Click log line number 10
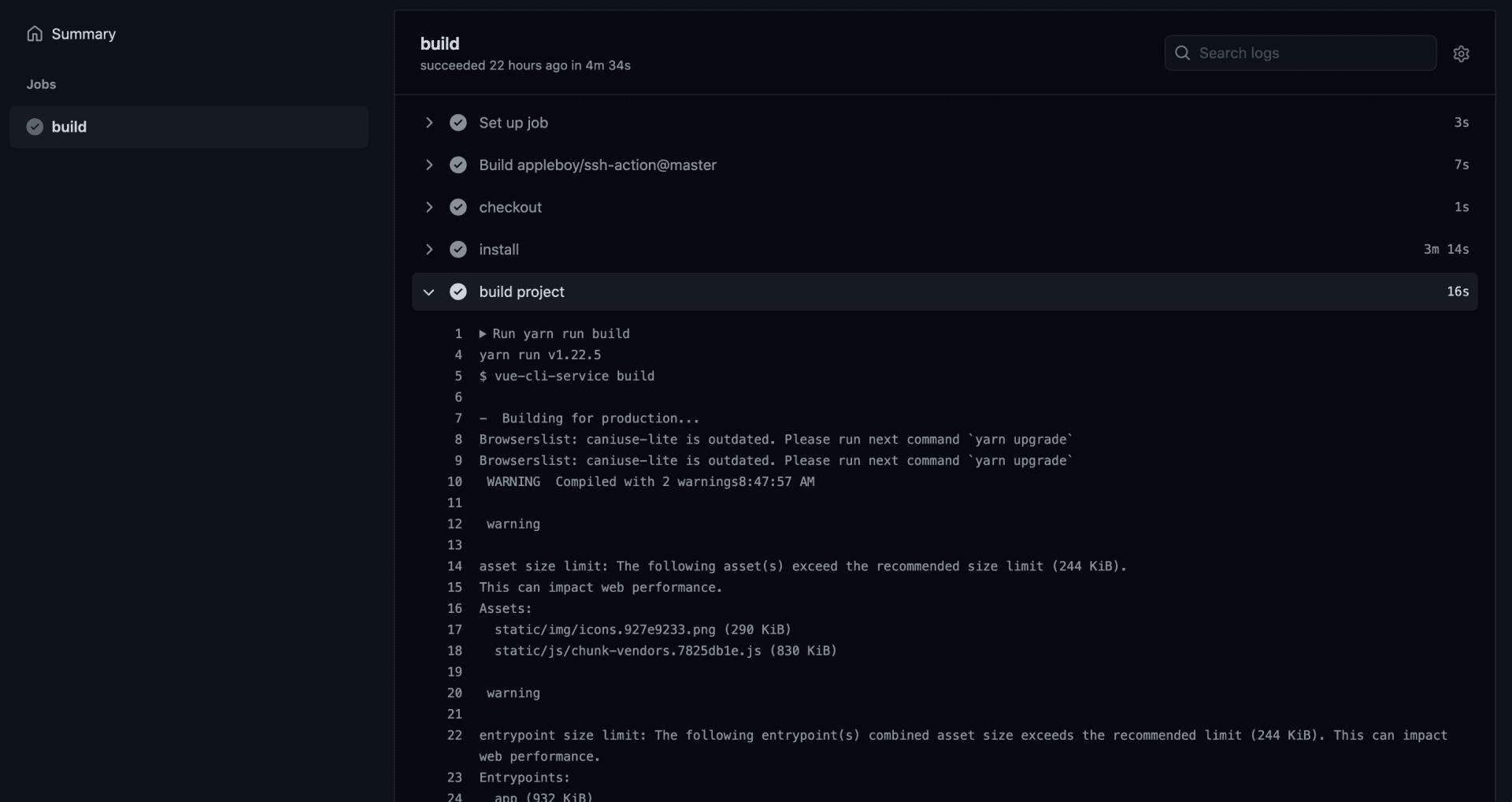Viewport: 1512px width, 802px height. [455, 482]
